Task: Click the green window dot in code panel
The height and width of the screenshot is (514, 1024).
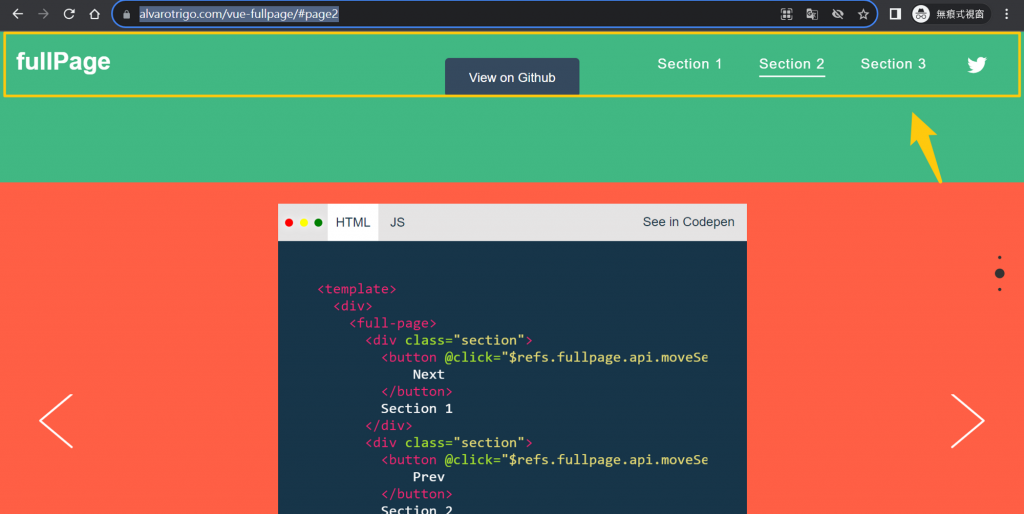Action: click(x=318, y=223)
